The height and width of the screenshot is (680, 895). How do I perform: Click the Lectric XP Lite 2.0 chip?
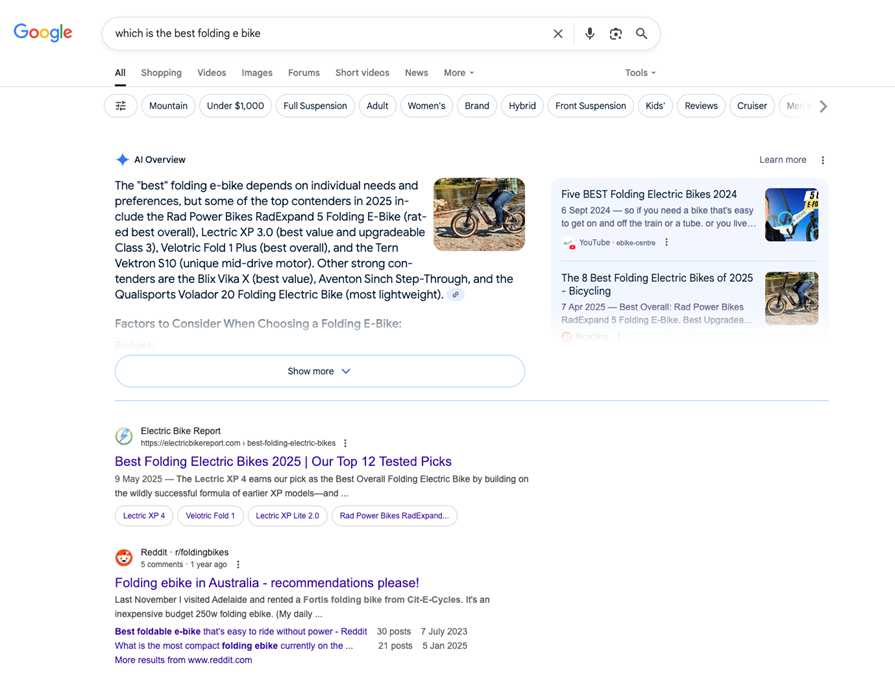pyautogui.click(x=288, y=516)
